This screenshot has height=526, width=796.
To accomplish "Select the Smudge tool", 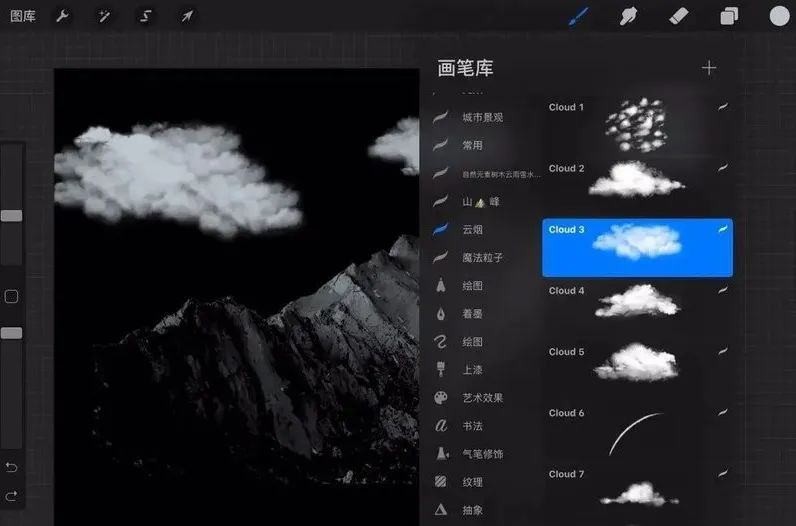I will 629,16.
